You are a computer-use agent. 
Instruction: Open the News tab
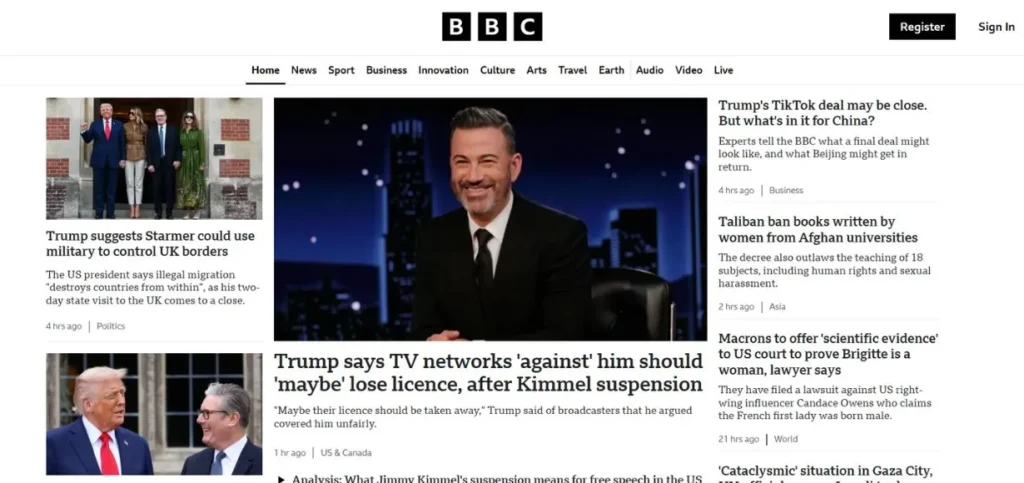[304, 70]
